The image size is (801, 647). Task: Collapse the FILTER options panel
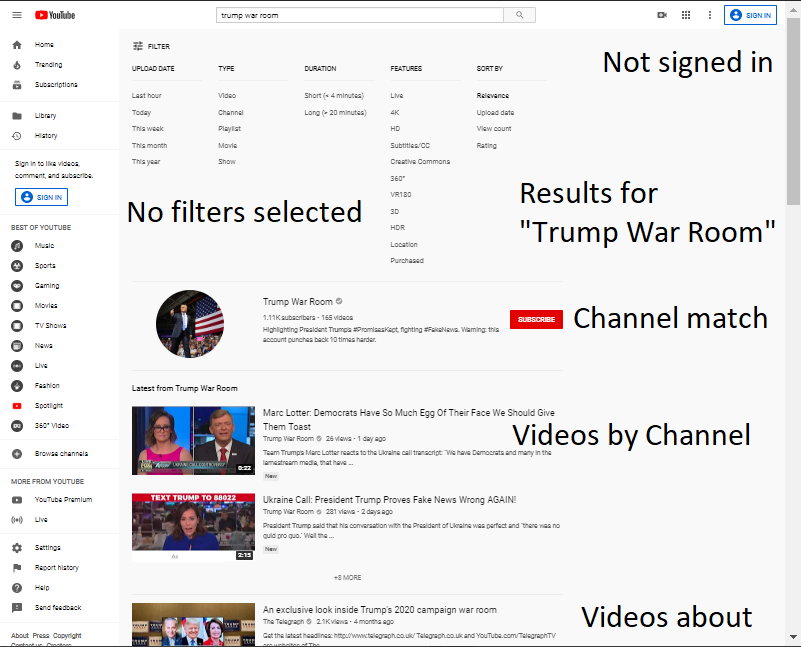(151, 46)
